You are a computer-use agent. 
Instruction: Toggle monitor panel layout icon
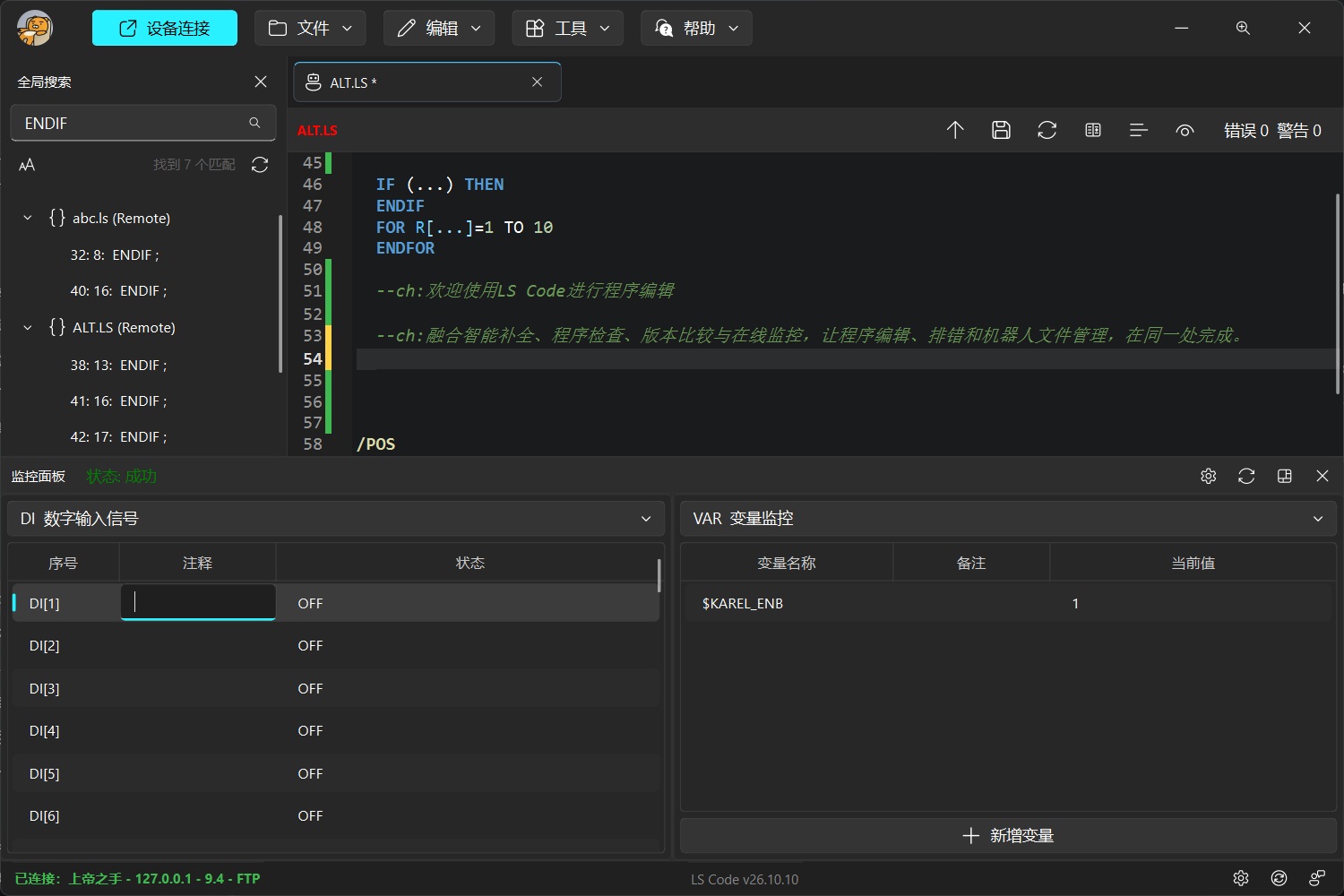[x=1284, y=476]
